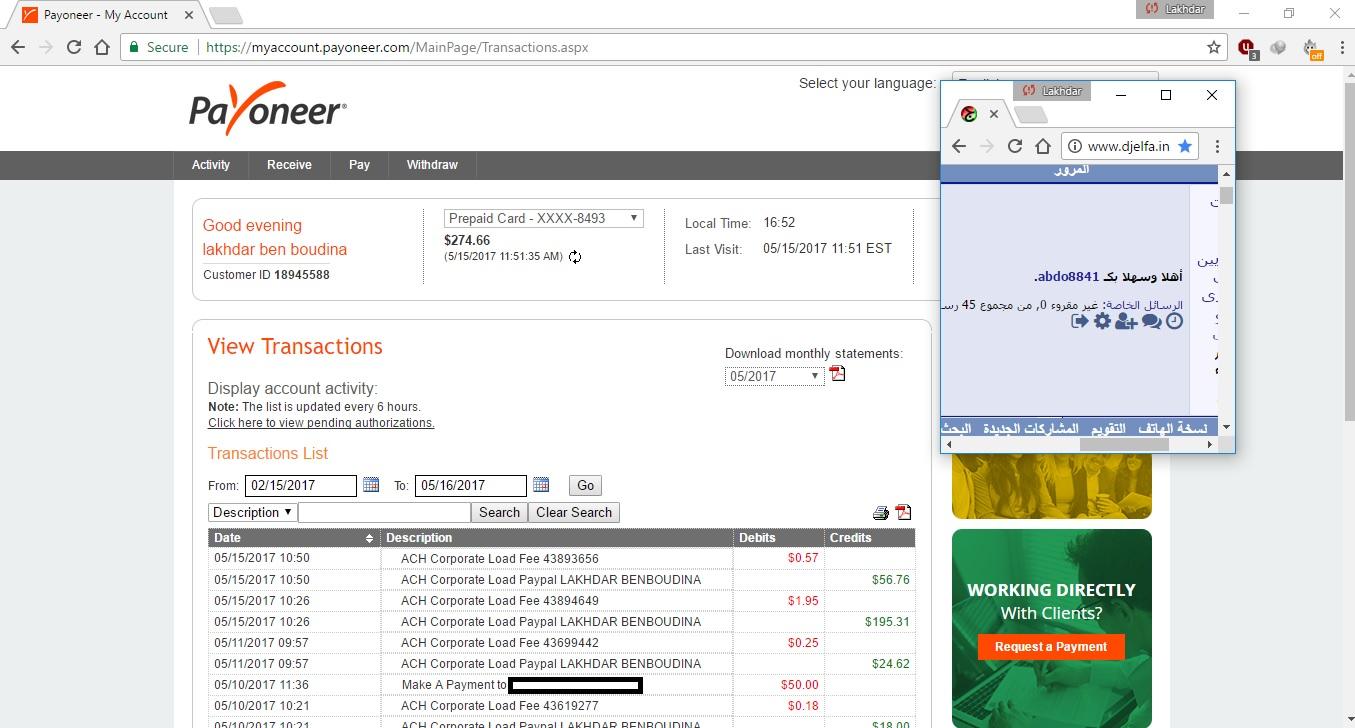Click the djelfa.in vertical scrollbar thumb
Viewport: 1355px width, 728px height.
(1226, 195)
